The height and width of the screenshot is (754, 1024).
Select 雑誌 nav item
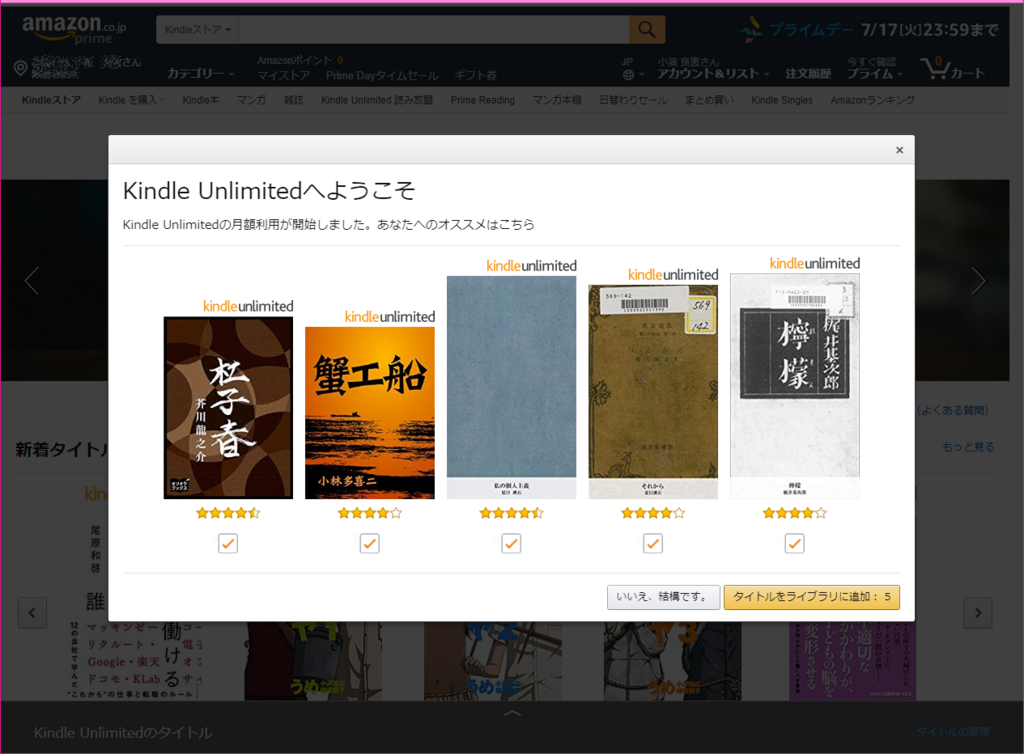(x=293, y=100)
